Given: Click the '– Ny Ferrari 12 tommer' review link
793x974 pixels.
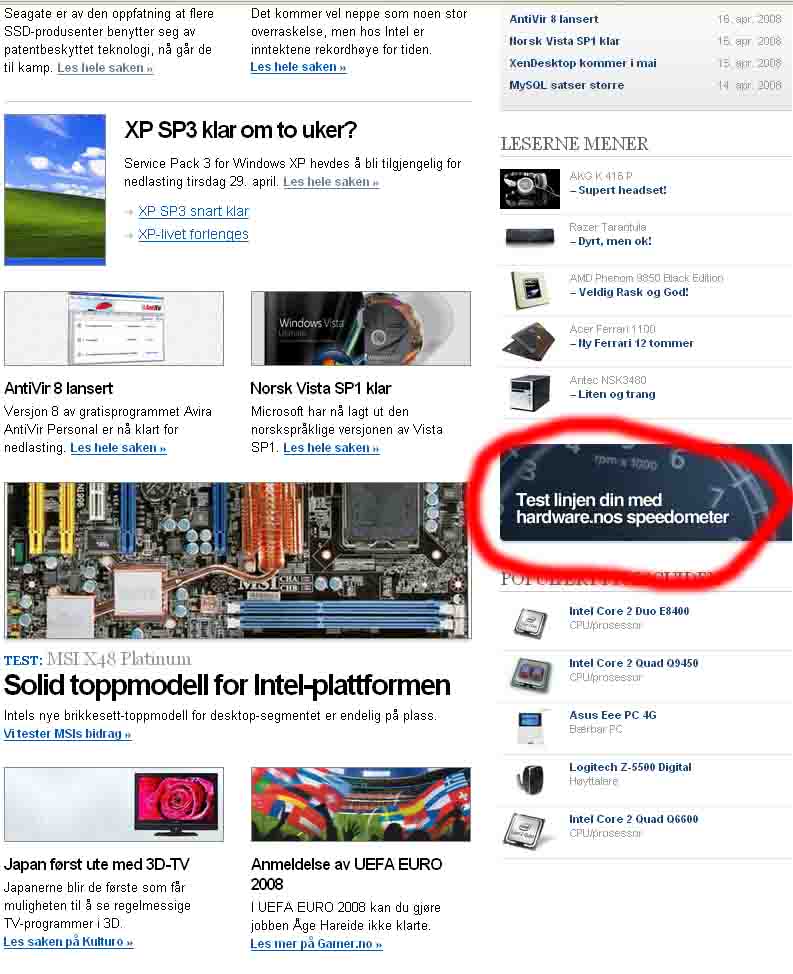Looking at the screenshot, I should [632, 344].
